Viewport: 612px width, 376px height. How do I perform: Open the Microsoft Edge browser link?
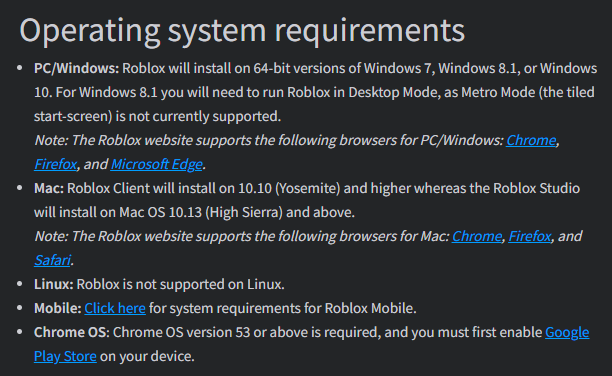point(157,164)
